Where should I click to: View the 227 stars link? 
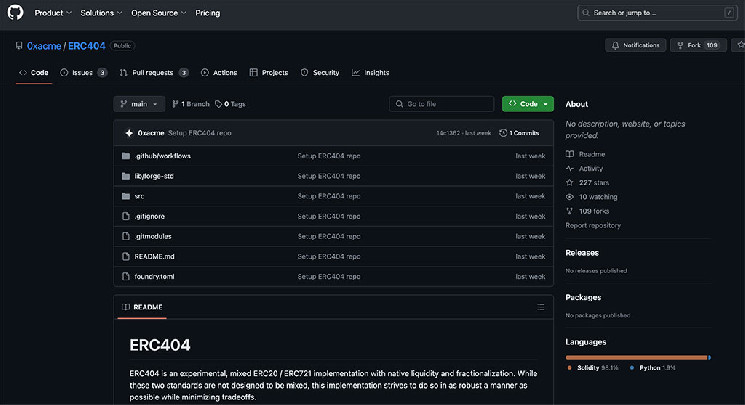[587, 183]
